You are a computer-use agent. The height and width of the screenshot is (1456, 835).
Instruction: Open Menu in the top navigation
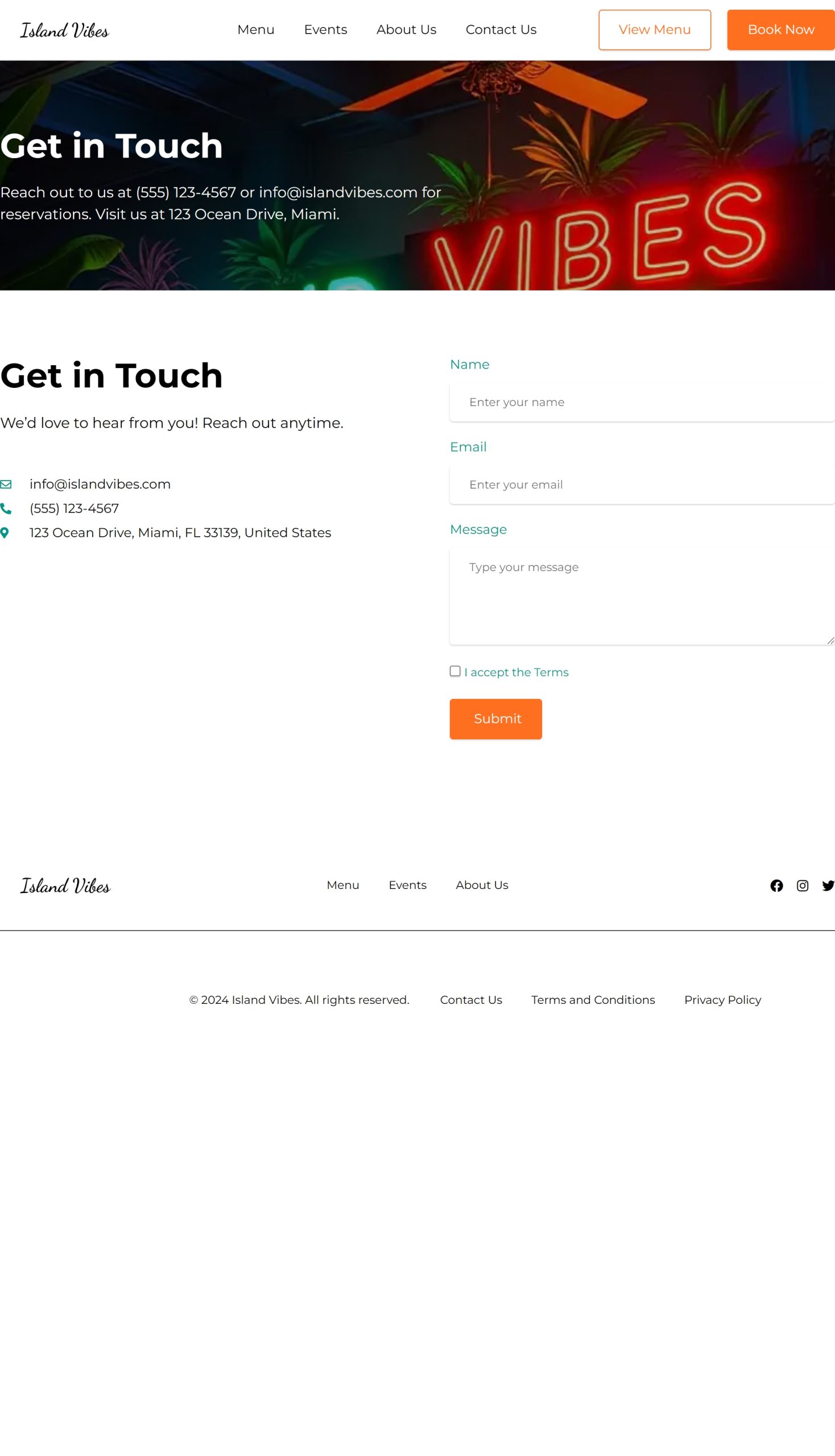pos(256,30)
